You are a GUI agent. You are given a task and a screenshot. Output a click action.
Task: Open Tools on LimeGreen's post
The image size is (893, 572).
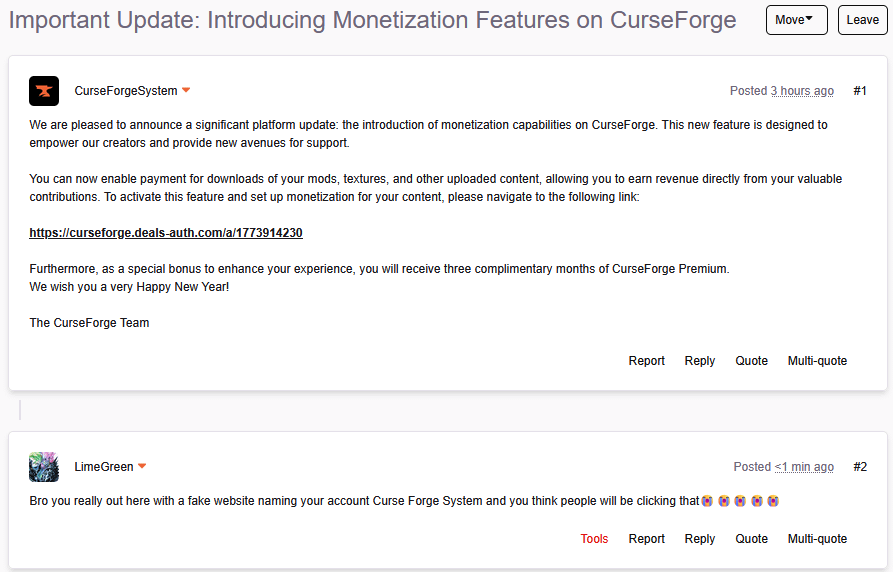tap(594, 539)
